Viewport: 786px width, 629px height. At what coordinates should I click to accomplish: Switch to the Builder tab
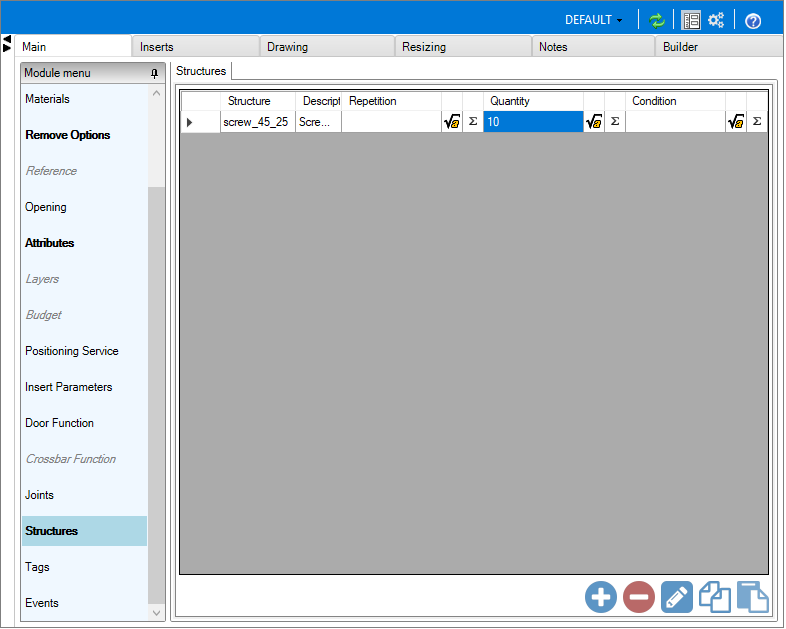tap(719, 47)
